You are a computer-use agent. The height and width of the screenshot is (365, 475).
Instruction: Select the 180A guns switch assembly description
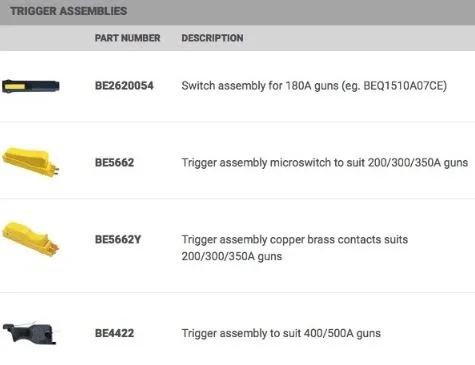[314, 86]
